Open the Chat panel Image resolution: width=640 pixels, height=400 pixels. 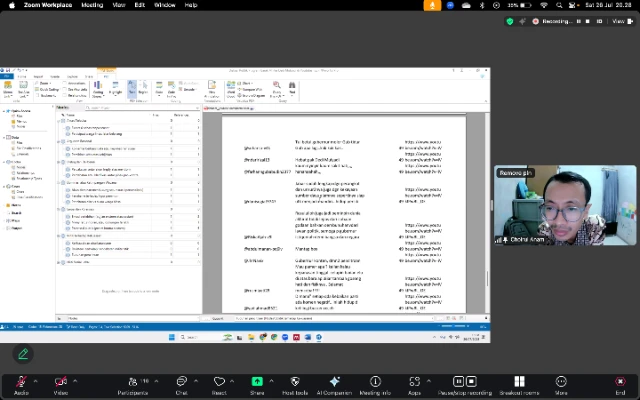[x=182, y=385]
